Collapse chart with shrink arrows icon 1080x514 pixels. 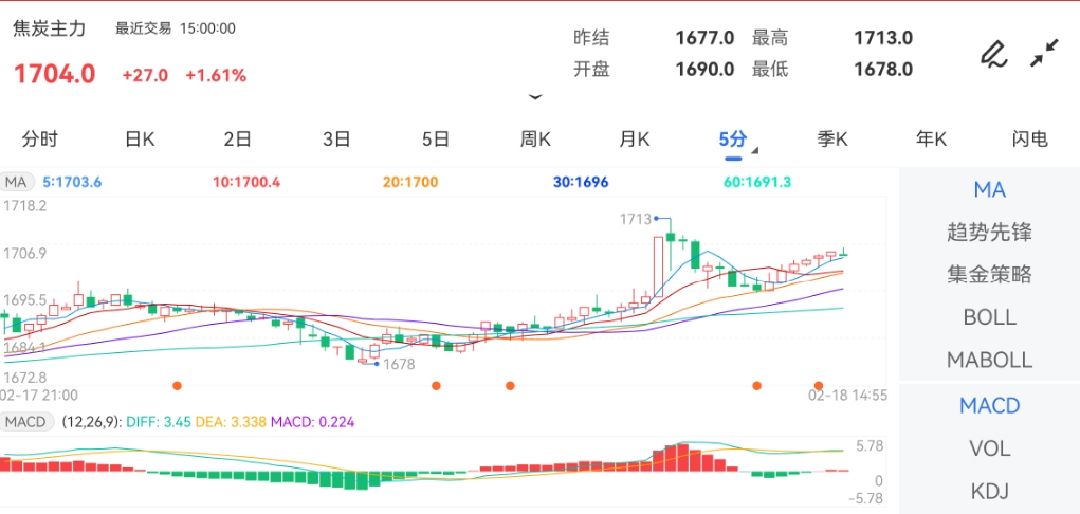[1044, 53]
